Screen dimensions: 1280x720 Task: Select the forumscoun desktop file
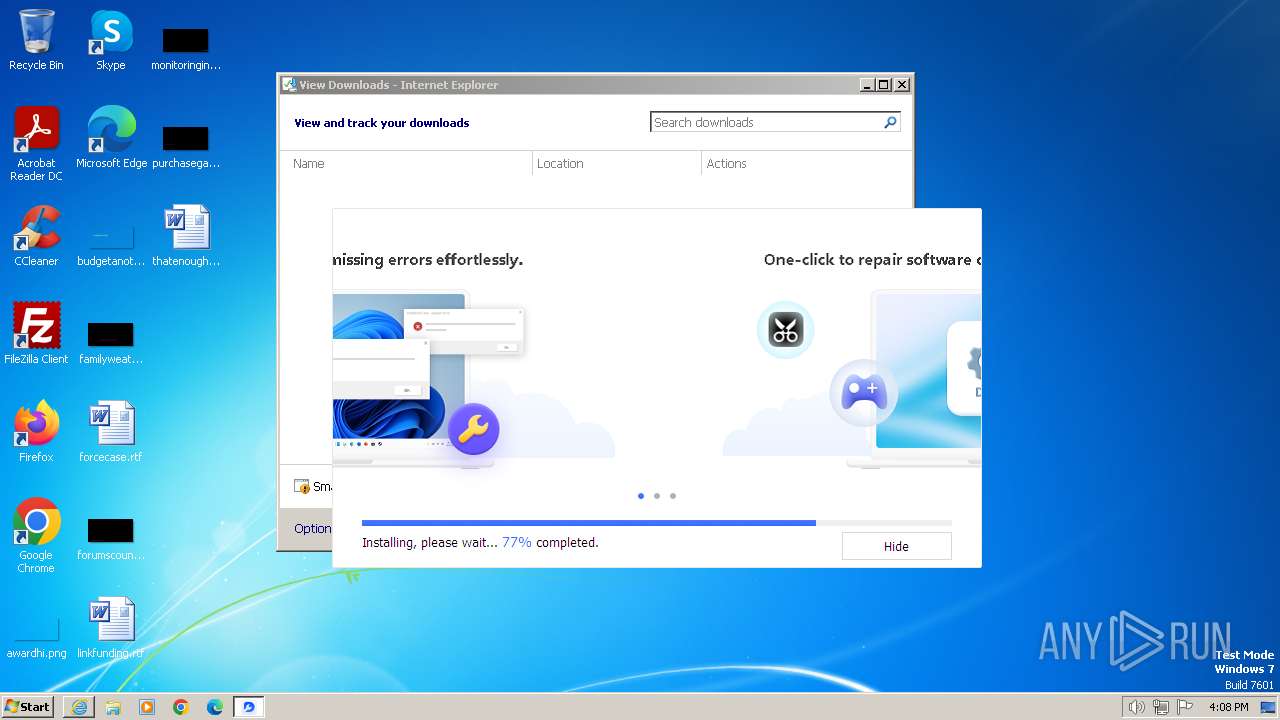point(111,539)
